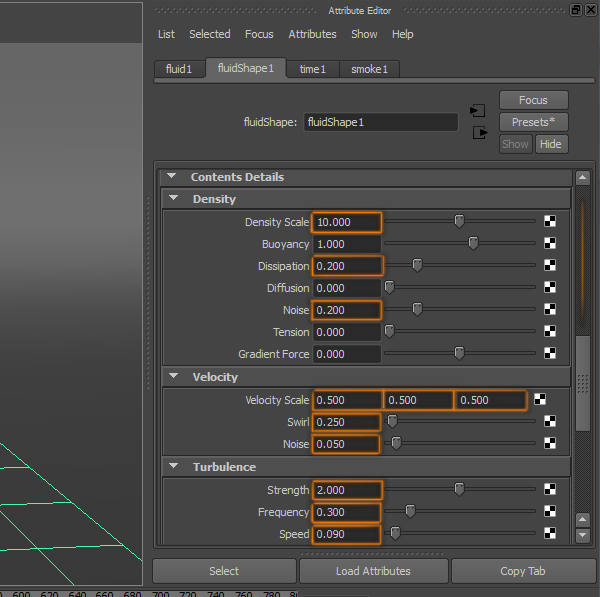Click the Hide toggle button

point(550,144)
